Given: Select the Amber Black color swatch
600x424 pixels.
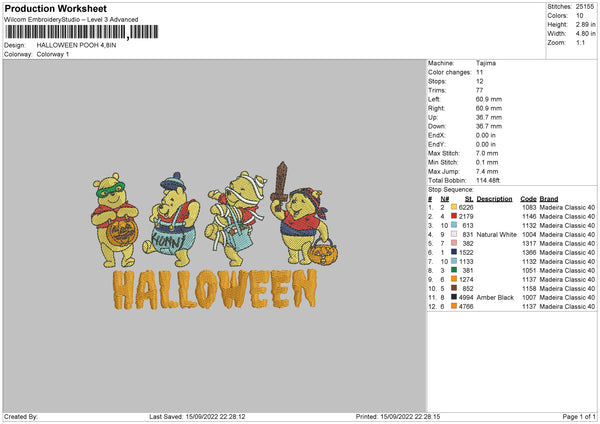Looking at the screenshot, I should 455,297.
